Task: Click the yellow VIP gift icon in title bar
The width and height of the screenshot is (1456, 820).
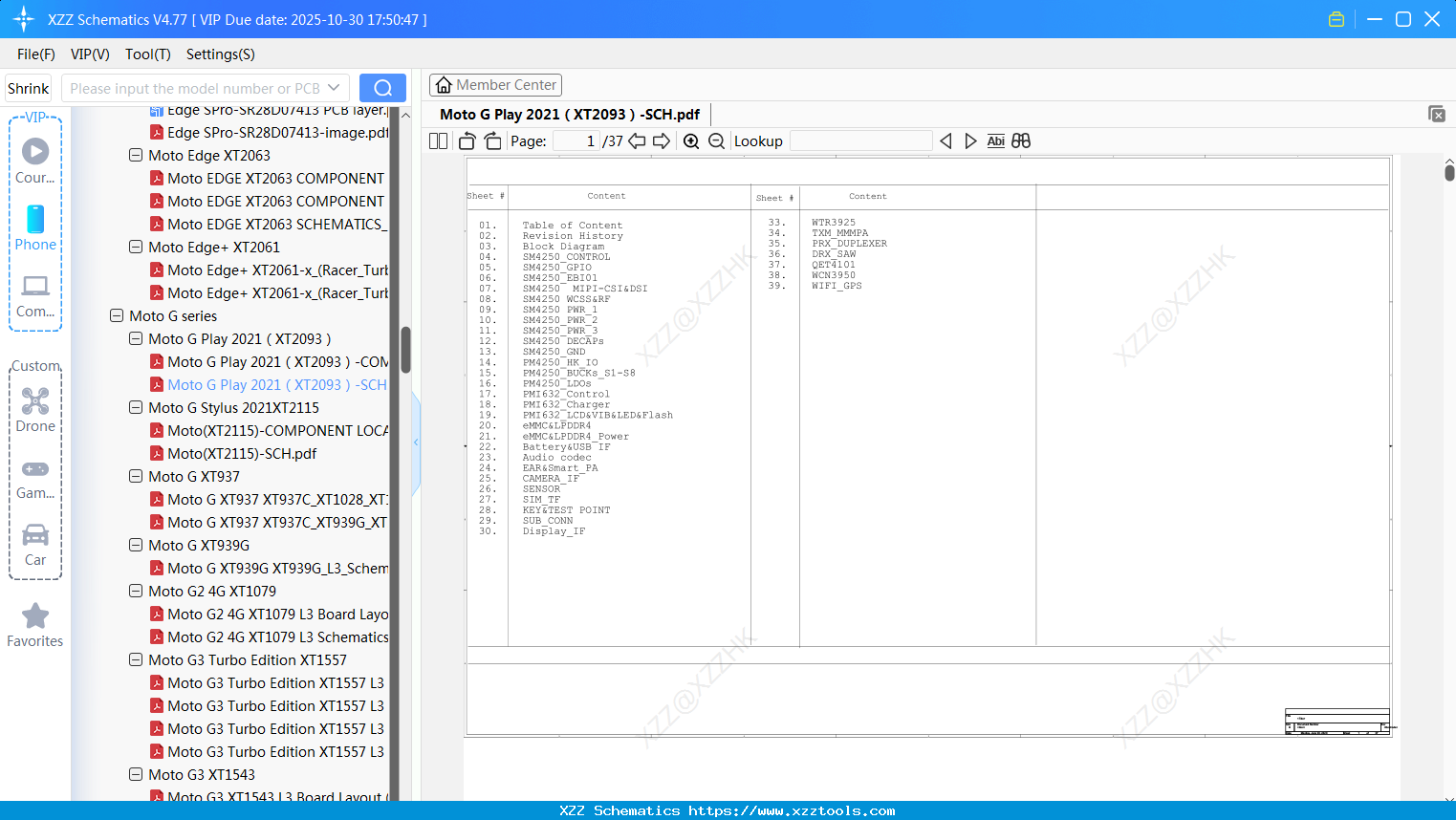Action: 1336,19
